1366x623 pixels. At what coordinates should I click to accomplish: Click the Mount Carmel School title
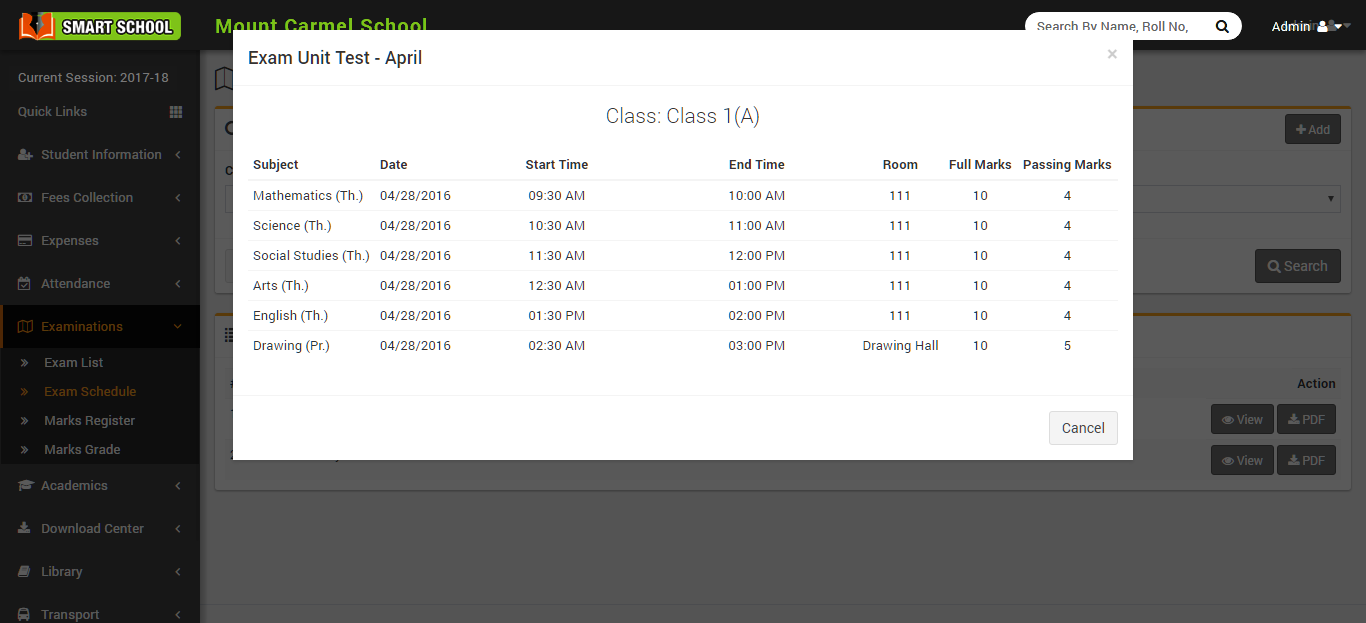coord(321,26)
